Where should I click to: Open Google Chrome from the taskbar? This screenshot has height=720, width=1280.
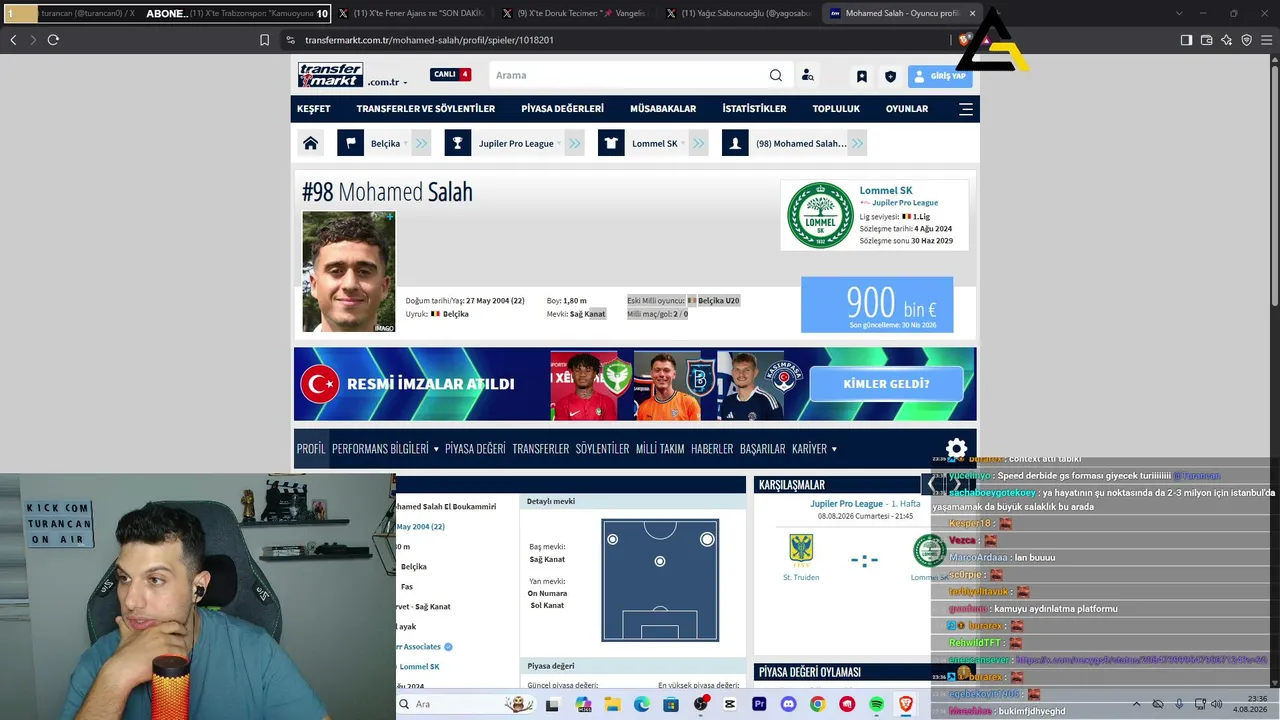818,704
